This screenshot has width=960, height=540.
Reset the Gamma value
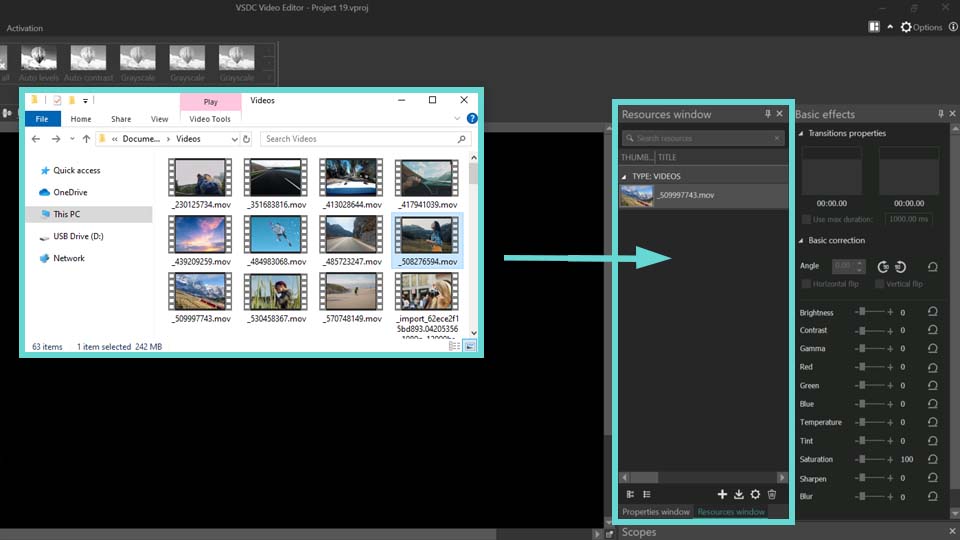pyautogui.click(x=932, y=348)
